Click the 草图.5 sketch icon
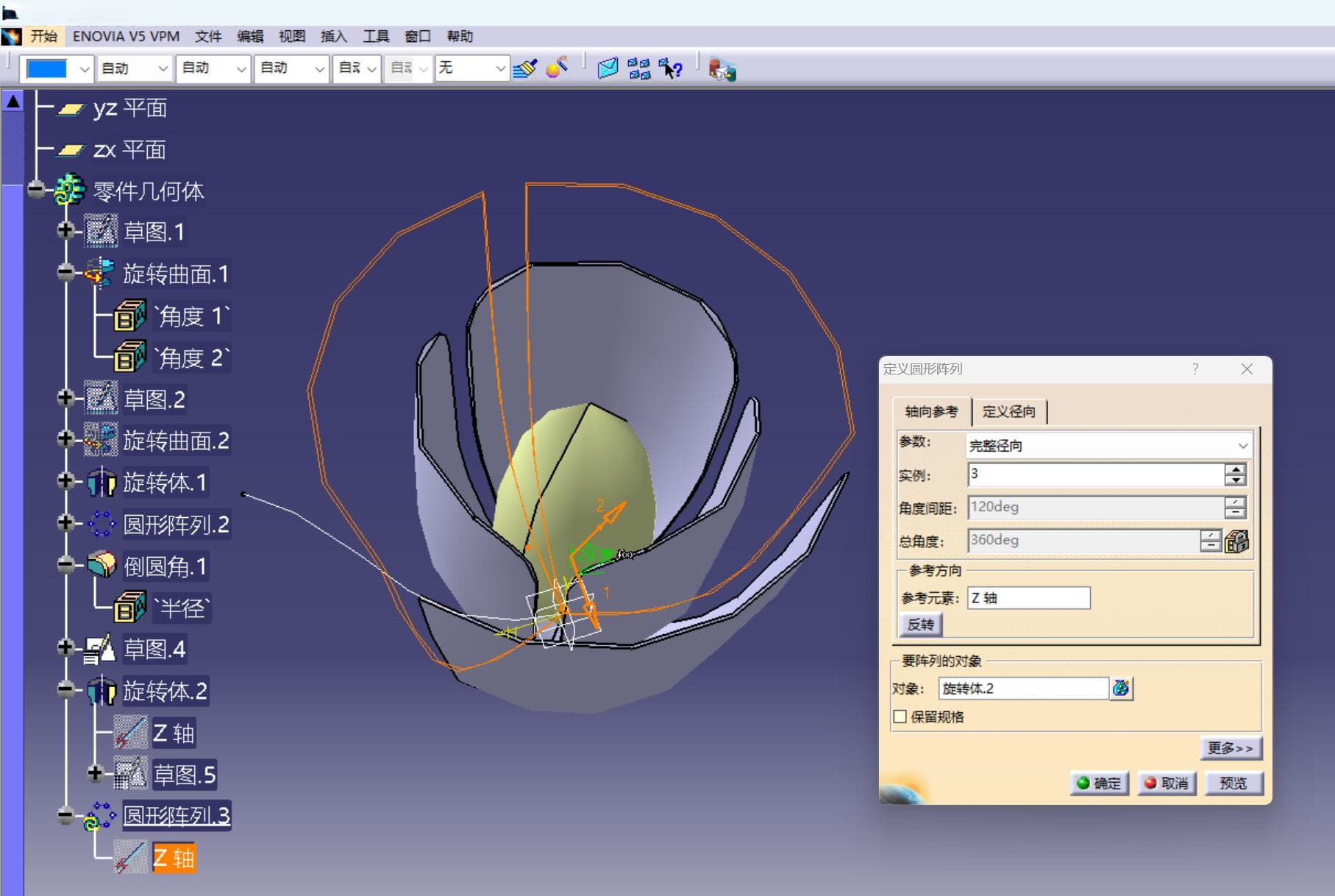1335x896 pixels. pos(130,774)
